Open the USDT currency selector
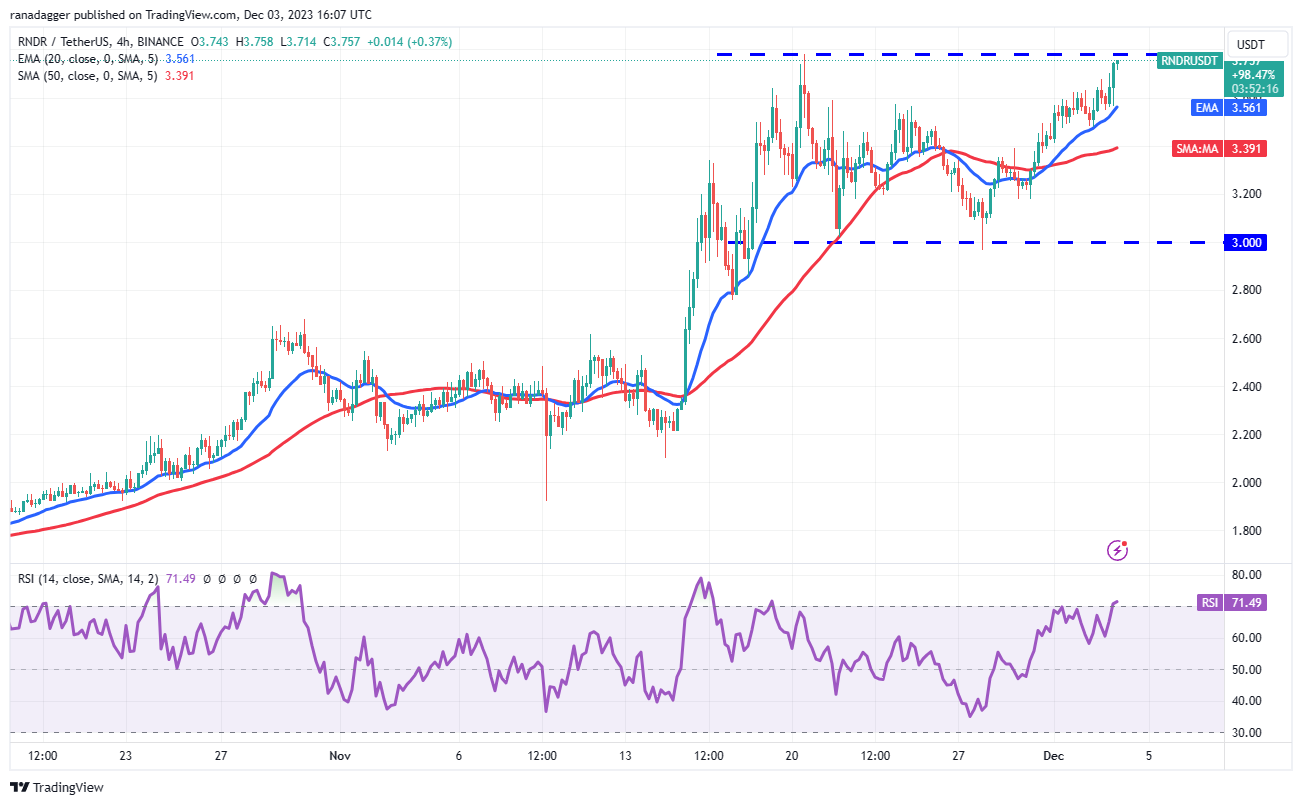 [1250, 45]
